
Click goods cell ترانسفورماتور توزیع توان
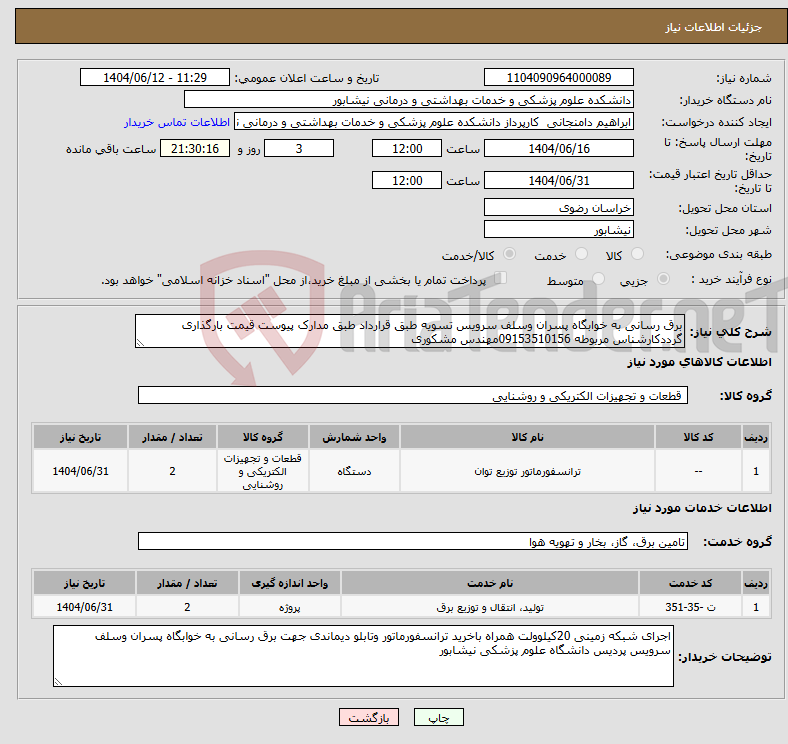pyautogui.click(x=527, y=471)
